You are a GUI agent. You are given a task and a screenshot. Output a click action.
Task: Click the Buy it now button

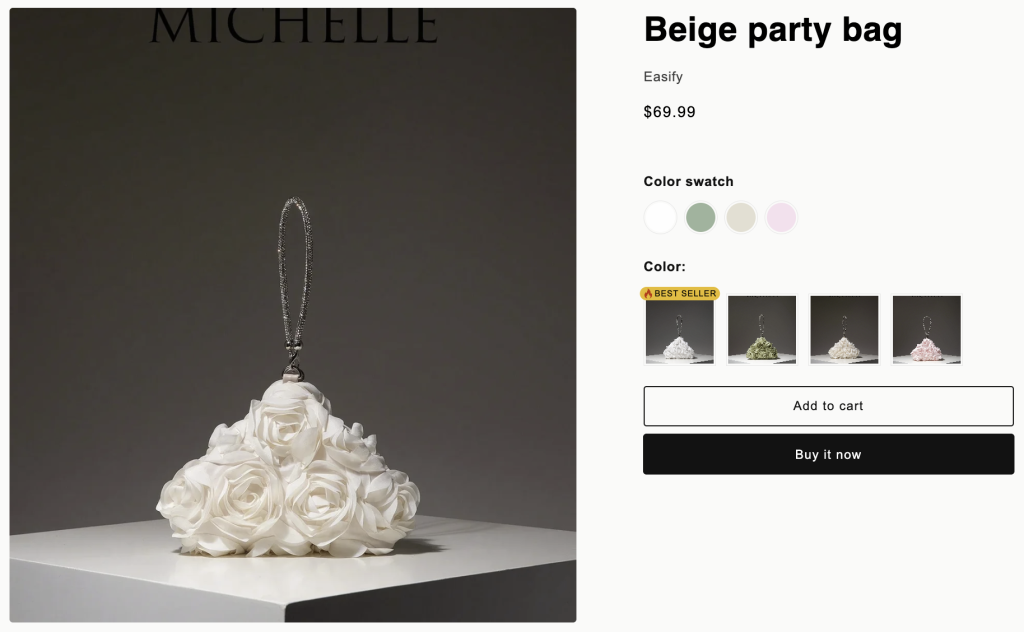tap(828, 454)
